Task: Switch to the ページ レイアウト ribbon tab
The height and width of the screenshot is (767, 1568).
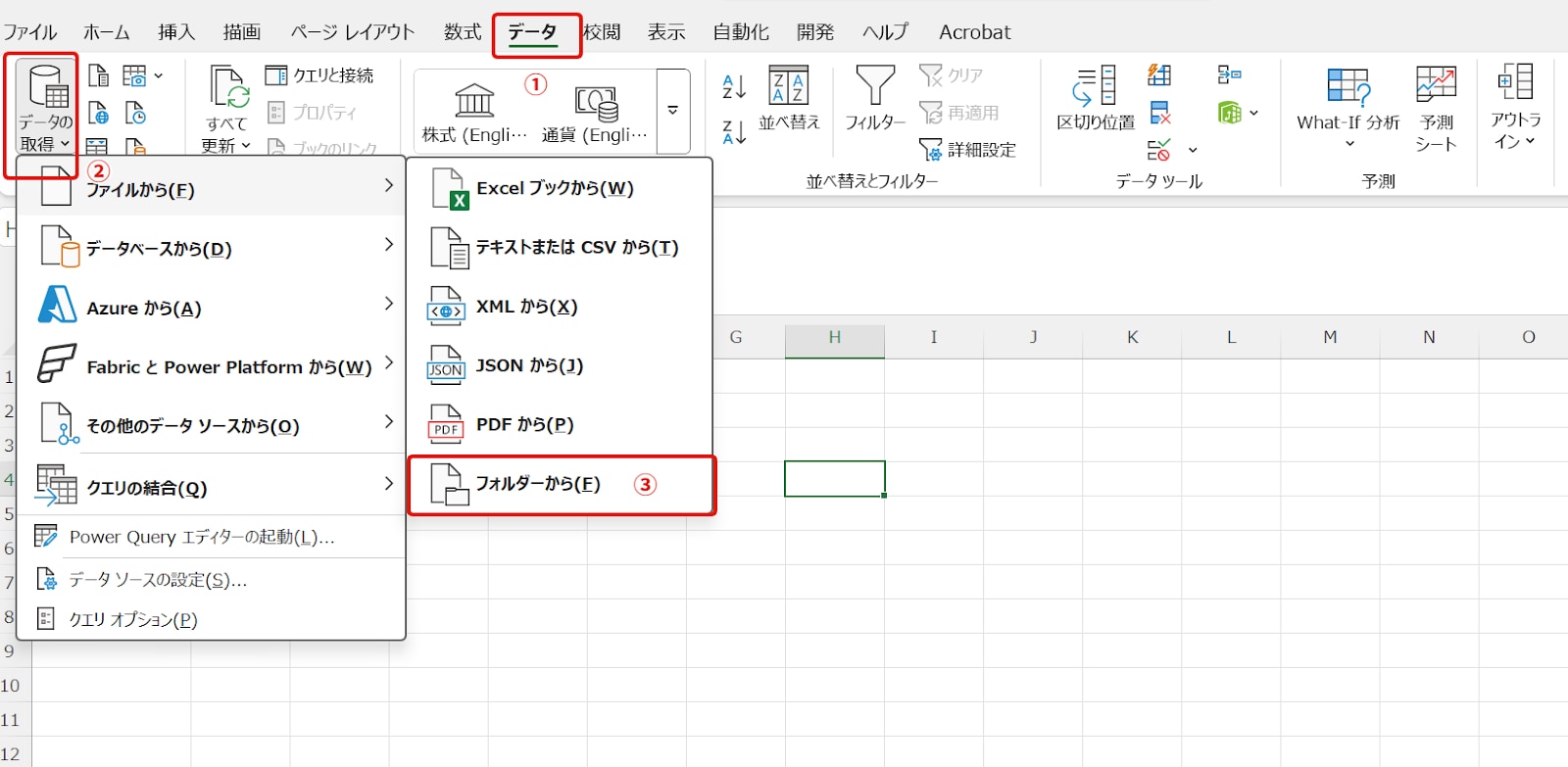Action: (353, 32)
